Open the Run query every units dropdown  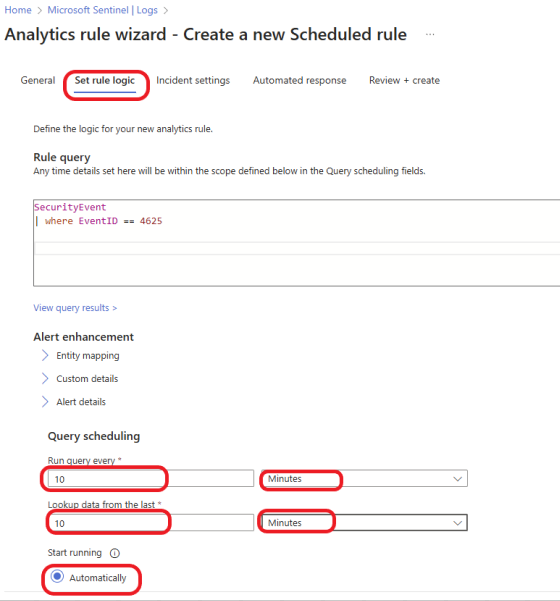point(364,479)
